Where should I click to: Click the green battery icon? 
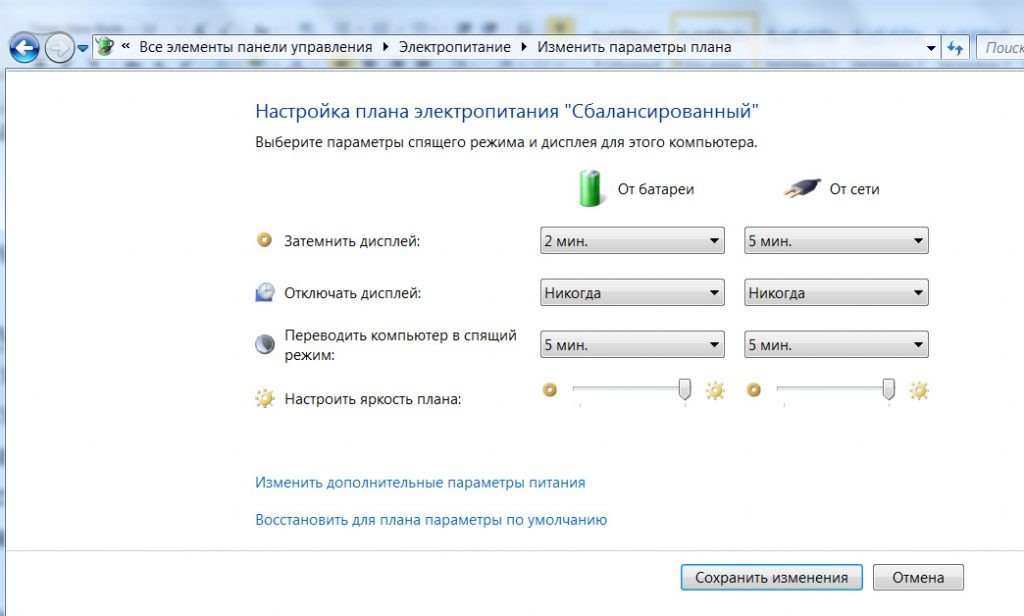click(x=593, y=187)
